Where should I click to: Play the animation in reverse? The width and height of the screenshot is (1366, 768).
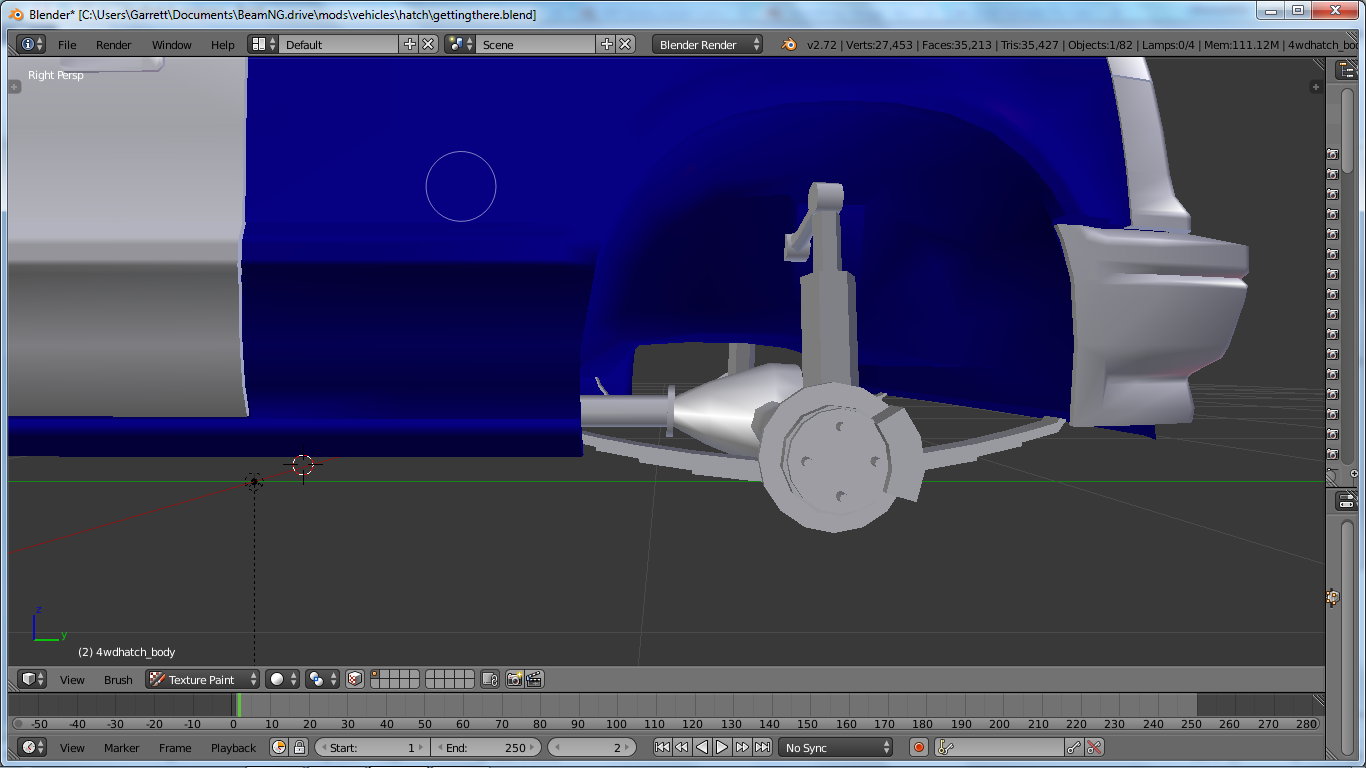click(702, 747)
